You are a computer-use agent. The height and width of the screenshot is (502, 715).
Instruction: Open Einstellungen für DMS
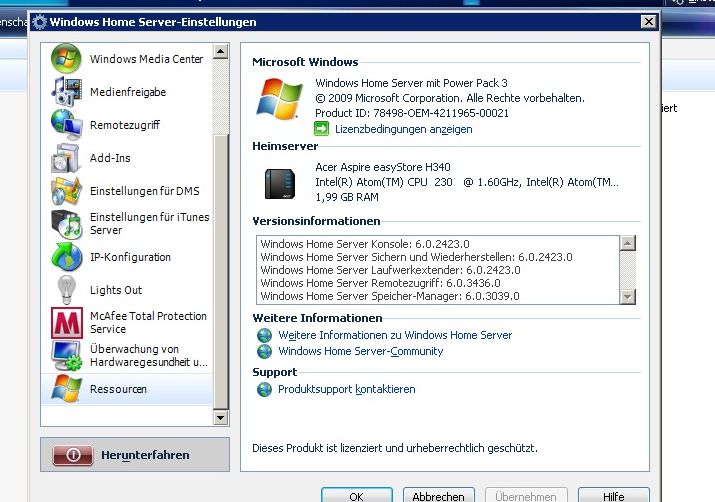point(127,191)
